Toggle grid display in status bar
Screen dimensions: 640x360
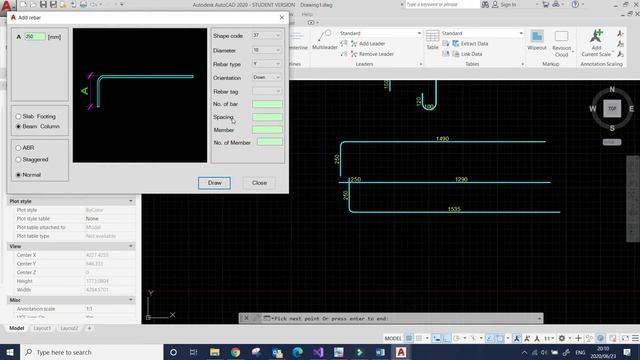coord(409,338)
